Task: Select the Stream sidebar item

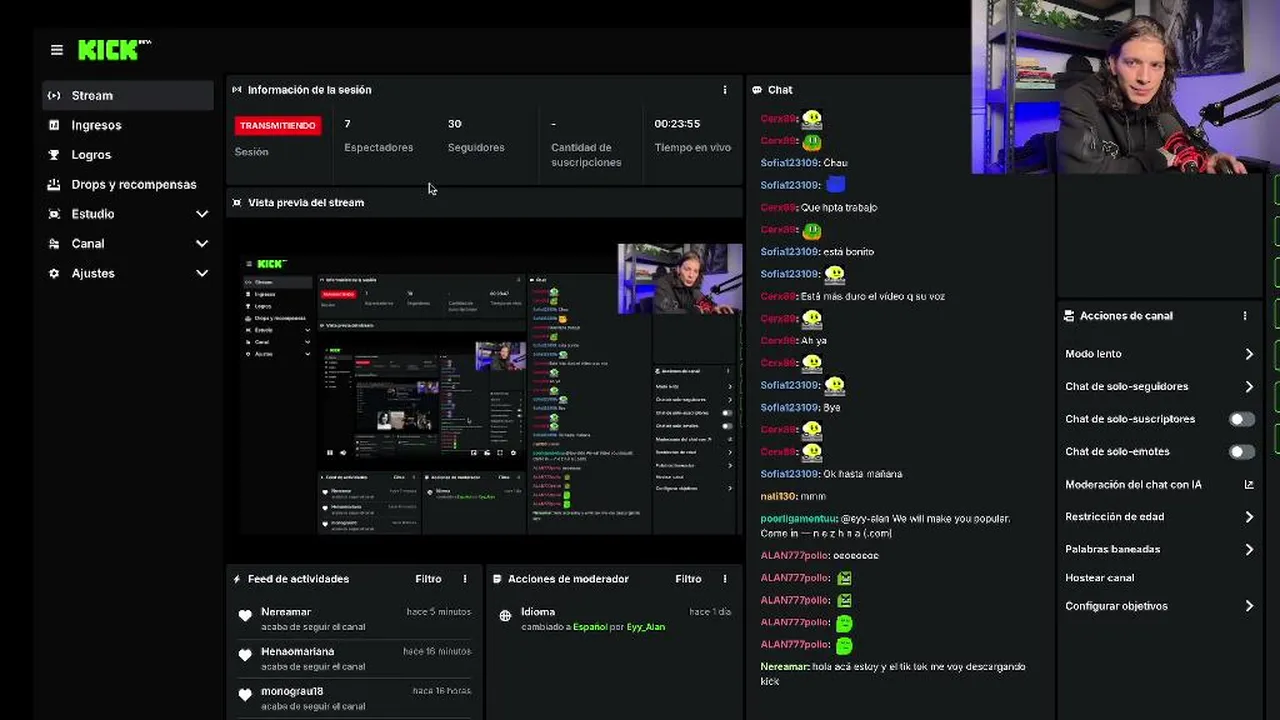Action: tap(128, 96)
